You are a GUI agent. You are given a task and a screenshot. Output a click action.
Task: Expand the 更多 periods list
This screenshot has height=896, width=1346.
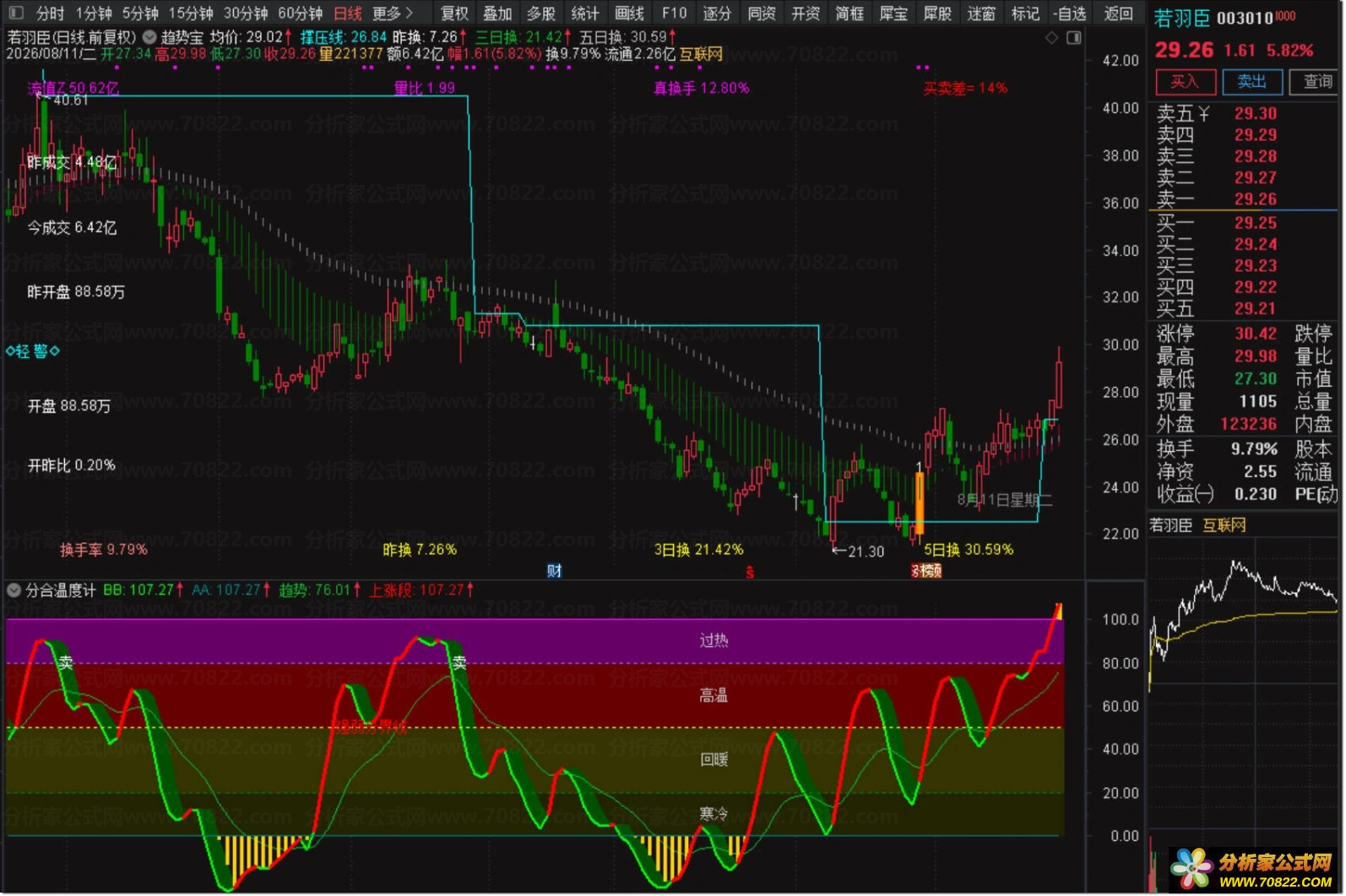393,14
